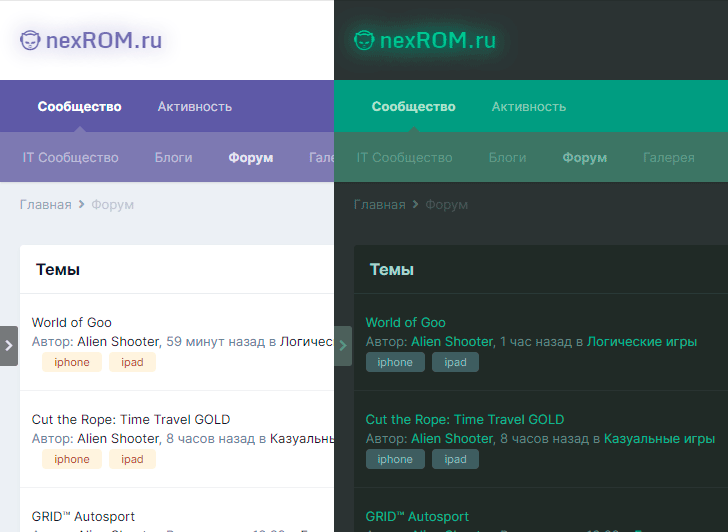This screenshot has width=728, height=532.
Task: Open Активность tab in purple navbar
Action: 194,106
